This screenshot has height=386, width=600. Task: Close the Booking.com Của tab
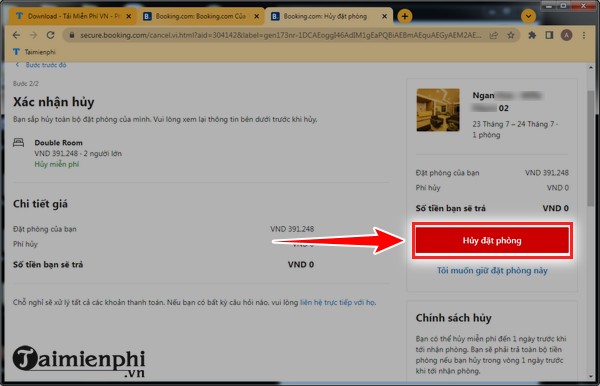coord(256,16)
